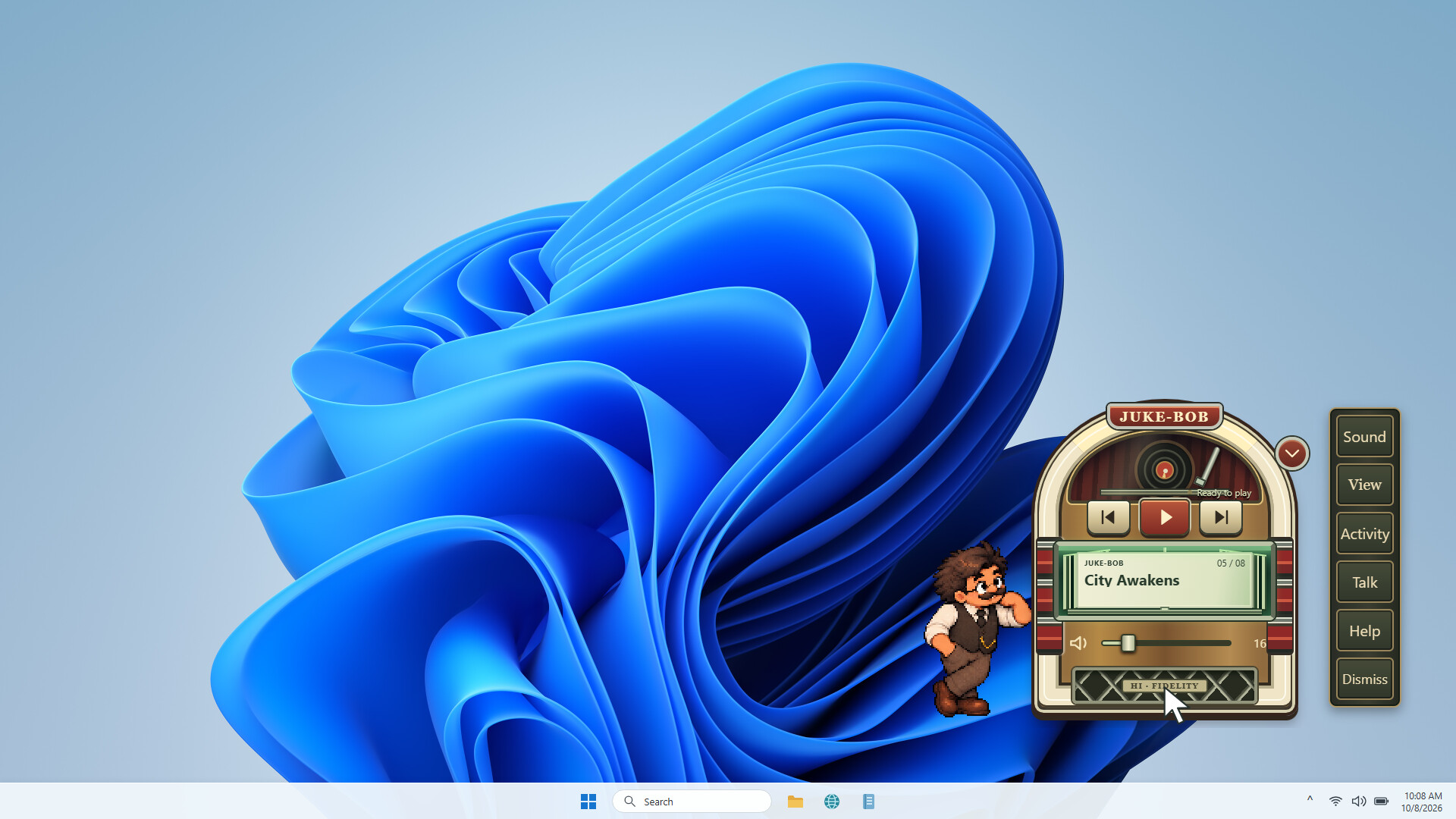Image resolution: width=1456 pixels, height=819 pixels.
Task: Open File Explorer from the taskbar
Action: tap(795, 802)
